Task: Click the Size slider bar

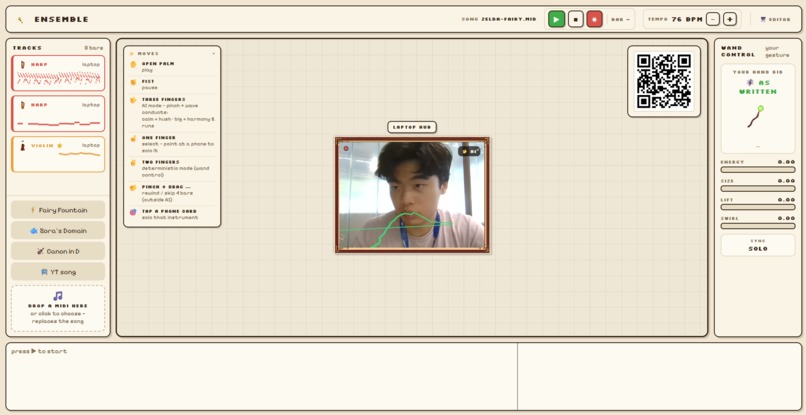Action: tap(758, 189)
